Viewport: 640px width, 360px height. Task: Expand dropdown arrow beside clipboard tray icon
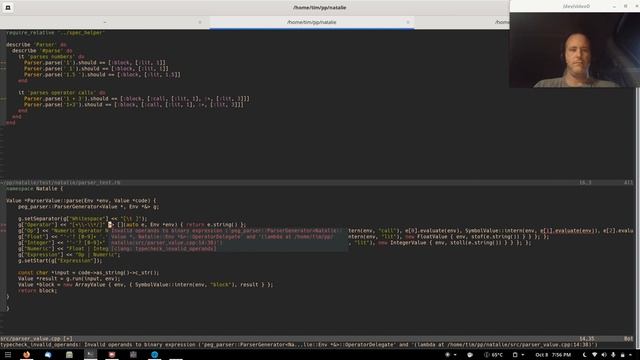click(523, 355)
